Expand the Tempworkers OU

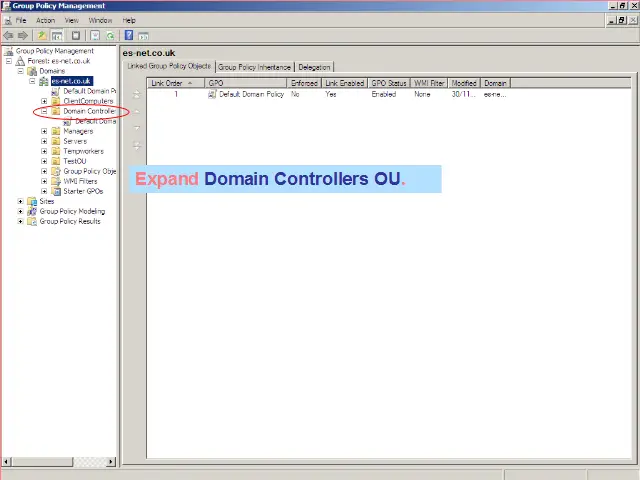44,151
